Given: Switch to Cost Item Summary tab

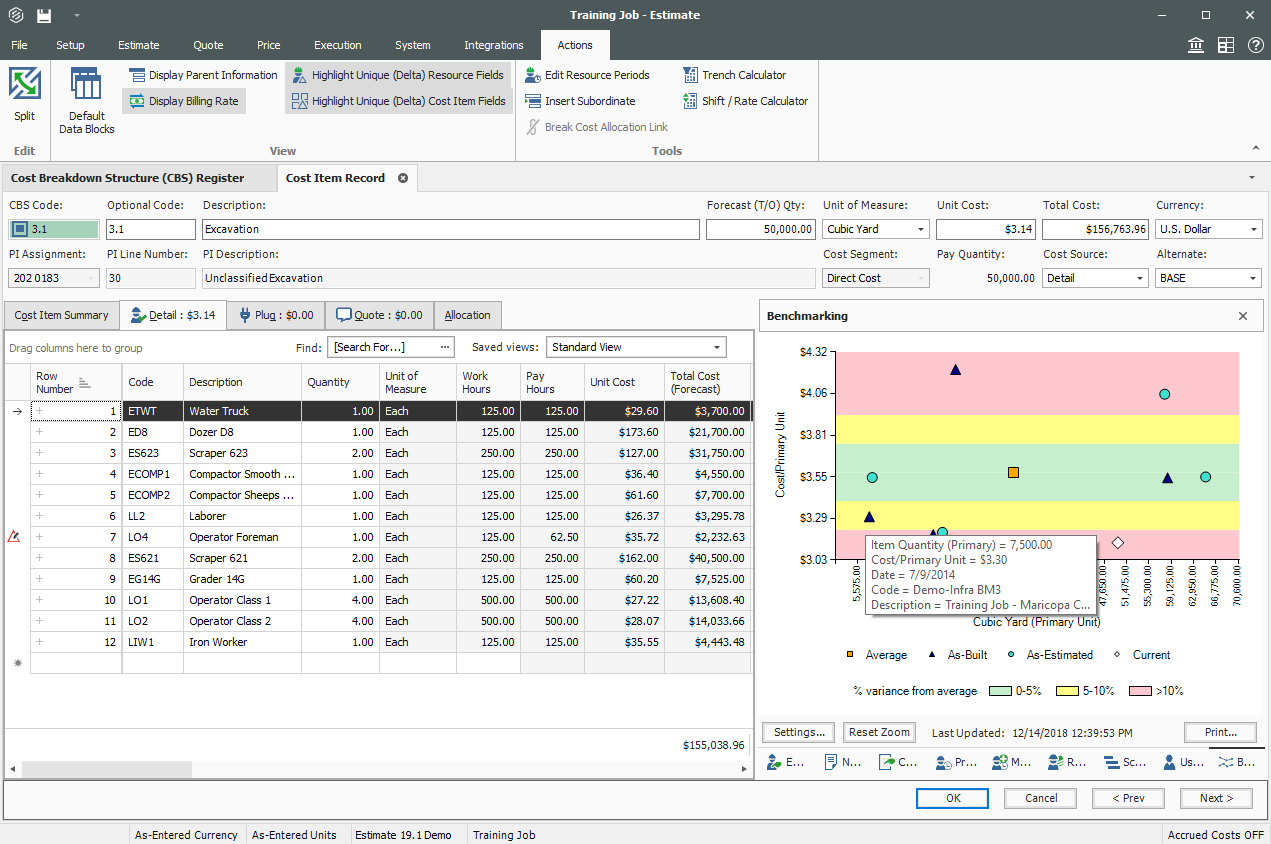Looking at the screenshot, I should coord(61,315).
